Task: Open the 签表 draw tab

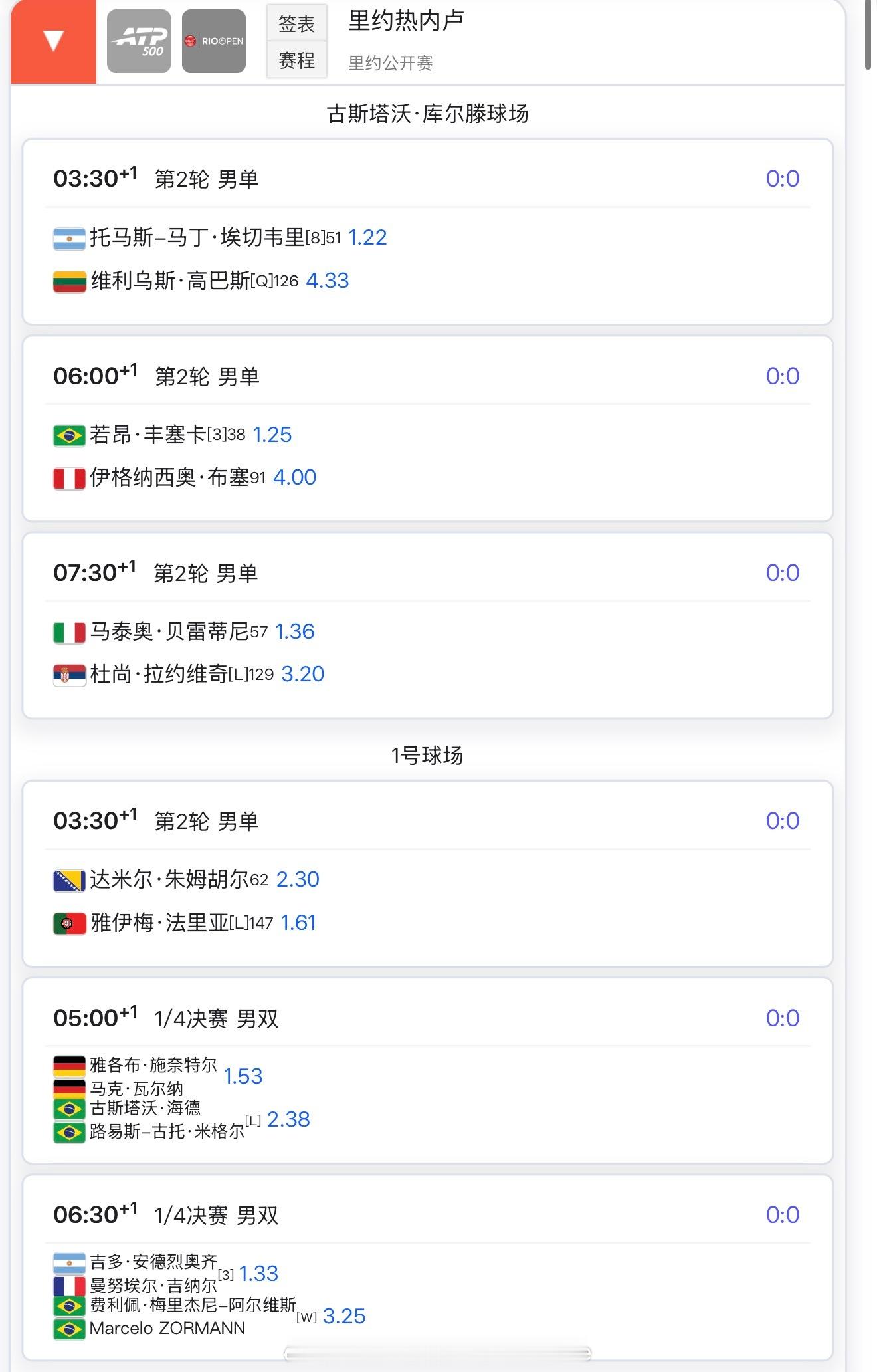Action: [296, 24]
